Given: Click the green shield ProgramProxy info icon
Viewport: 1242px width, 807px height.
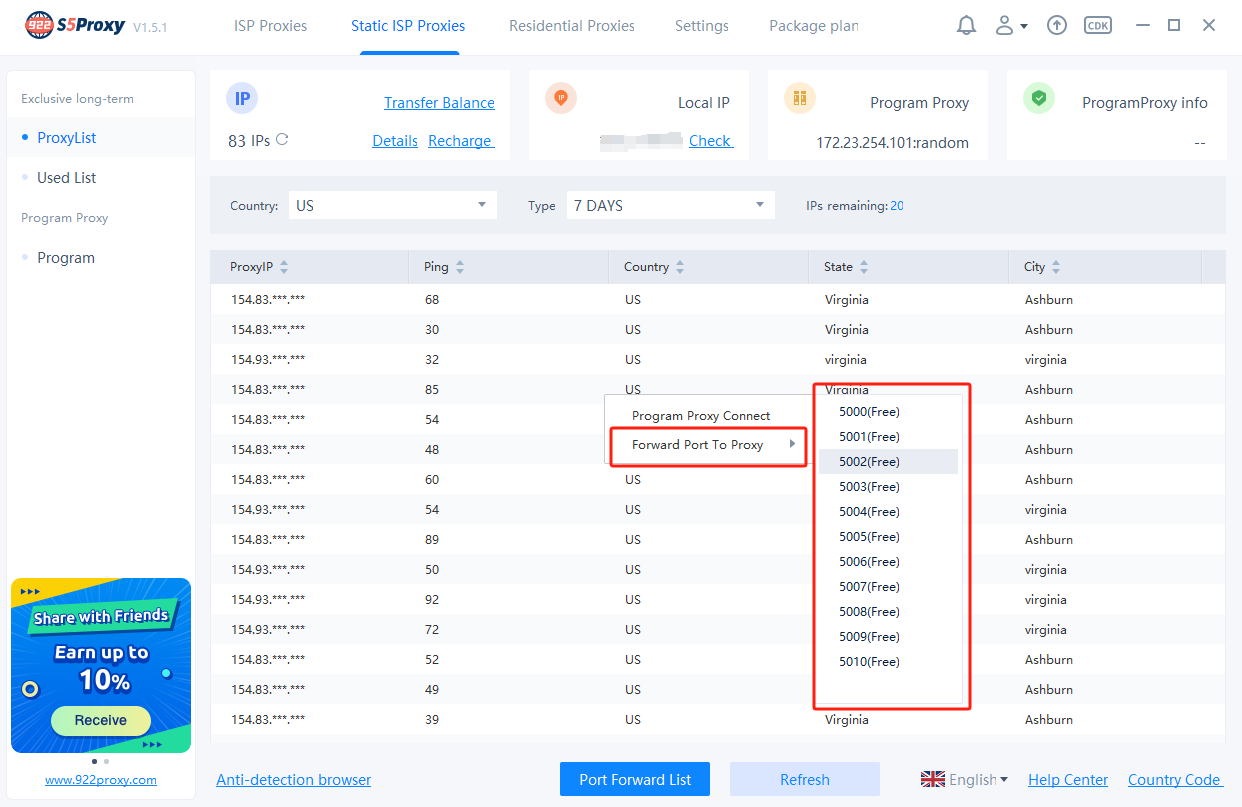Looking at the screenshot, I should click(1039, 98).
